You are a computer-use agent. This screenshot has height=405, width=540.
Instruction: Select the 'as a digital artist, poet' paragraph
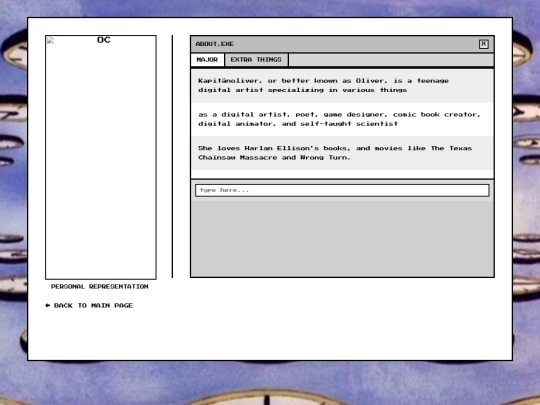[x=342, y=119]
